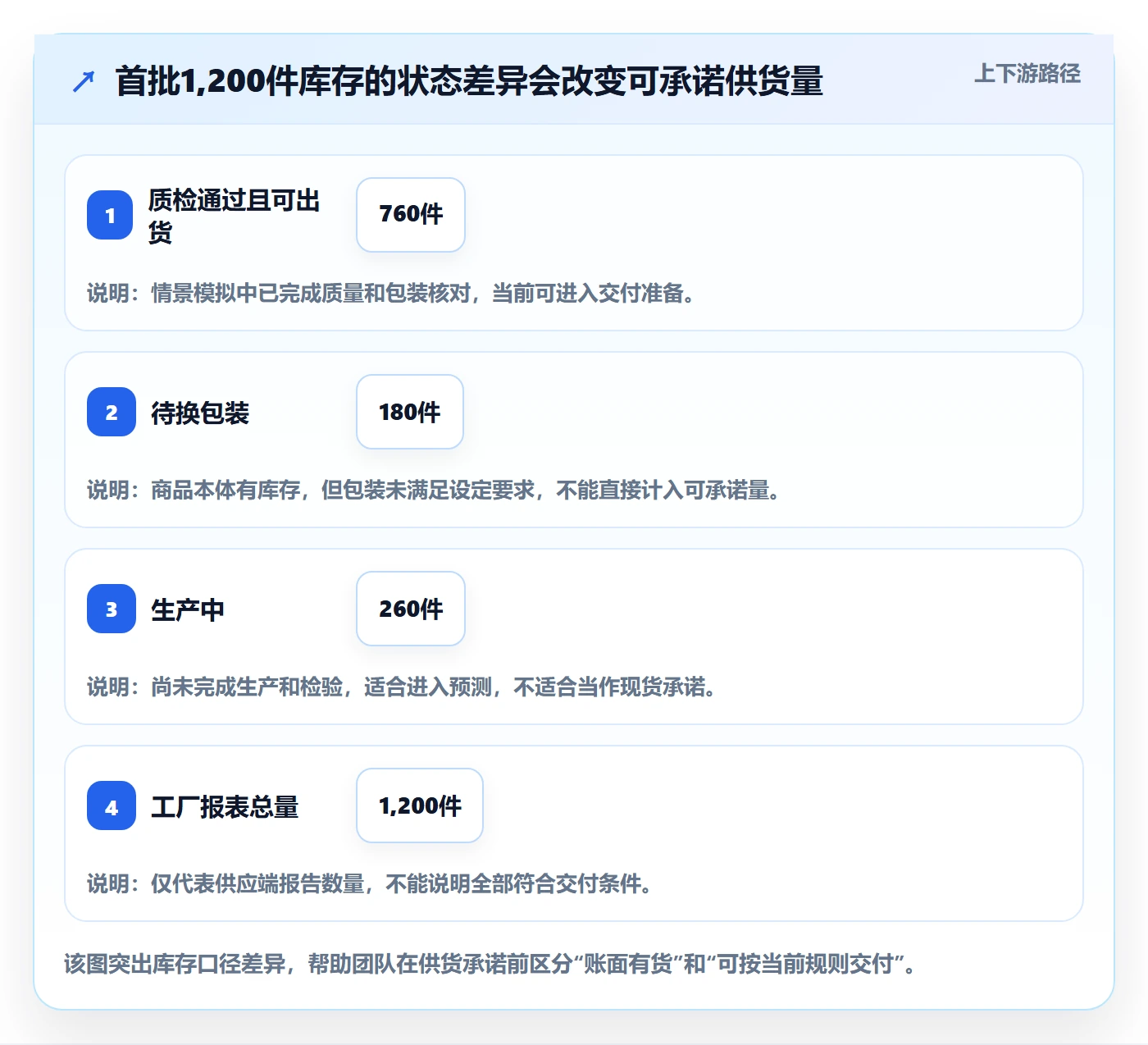Click the number 2 step badge
Image resolution: width=1148 pixels, height=1045 pixels.
coord(112,412)
